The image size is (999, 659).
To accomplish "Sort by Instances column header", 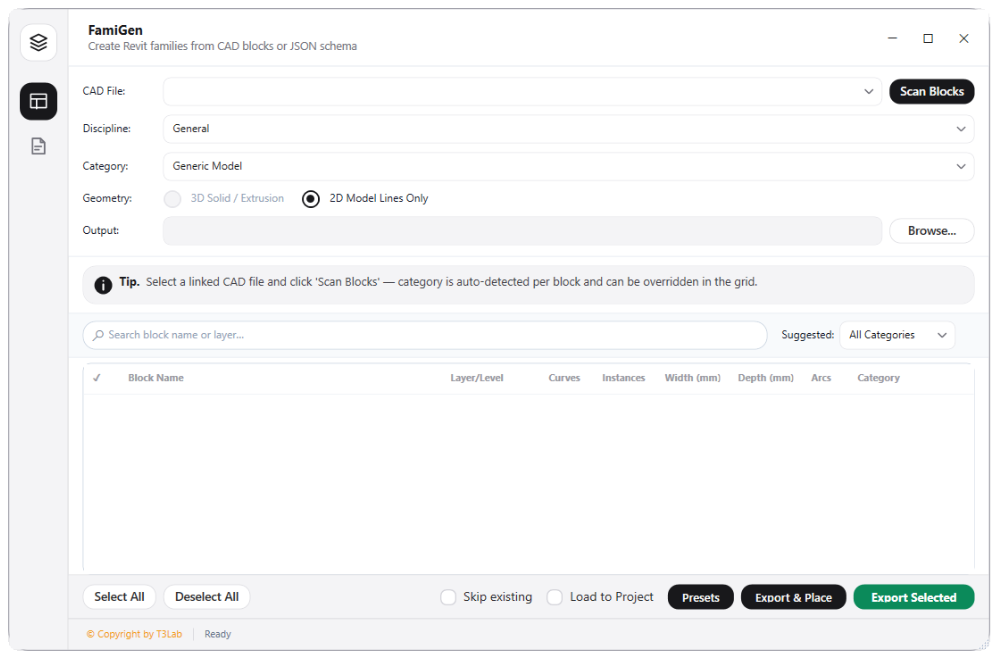I will (x=623, y=378).
